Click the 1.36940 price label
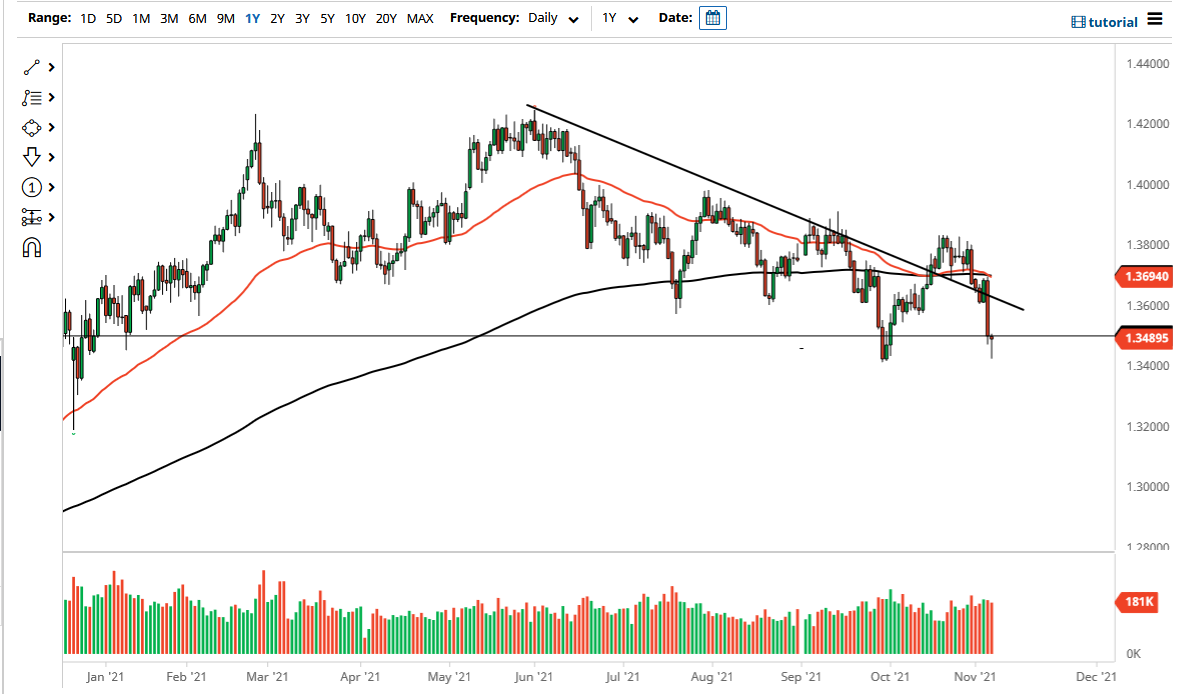Image resolution: width=1181 pixels, height=694 pixels. coord(1144,277)
